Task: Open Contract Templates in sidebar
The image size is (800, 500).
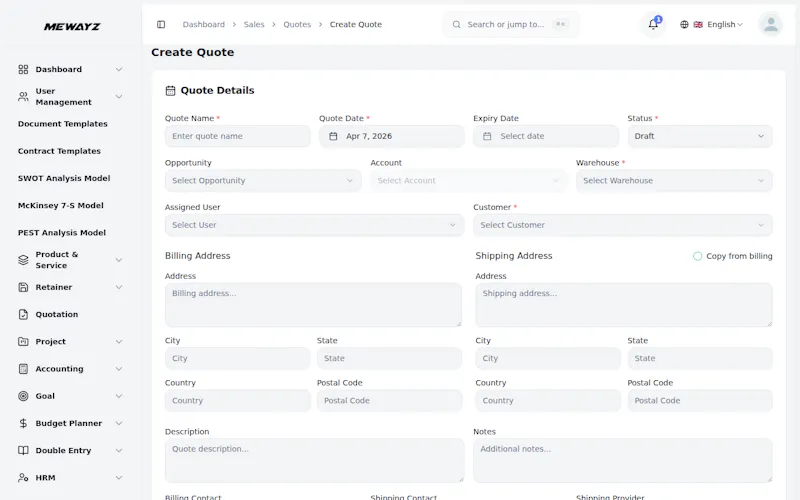Action: click(59, 151)
